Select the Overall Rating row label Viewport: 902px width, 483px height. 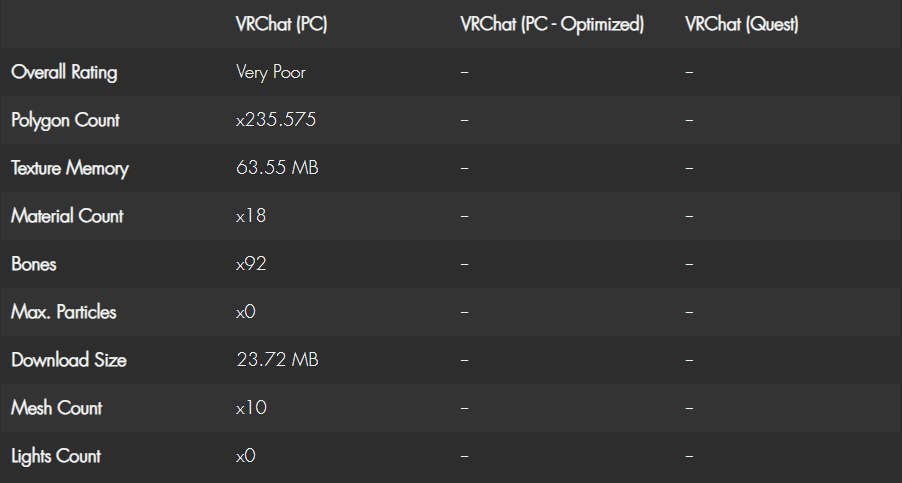tap(64, 72)
